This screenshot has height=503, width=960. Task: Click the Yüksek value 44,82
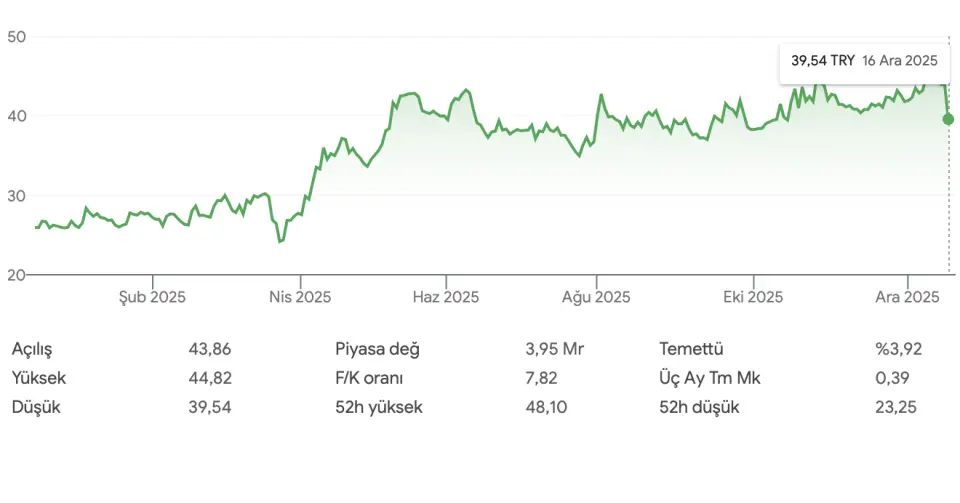209,378
